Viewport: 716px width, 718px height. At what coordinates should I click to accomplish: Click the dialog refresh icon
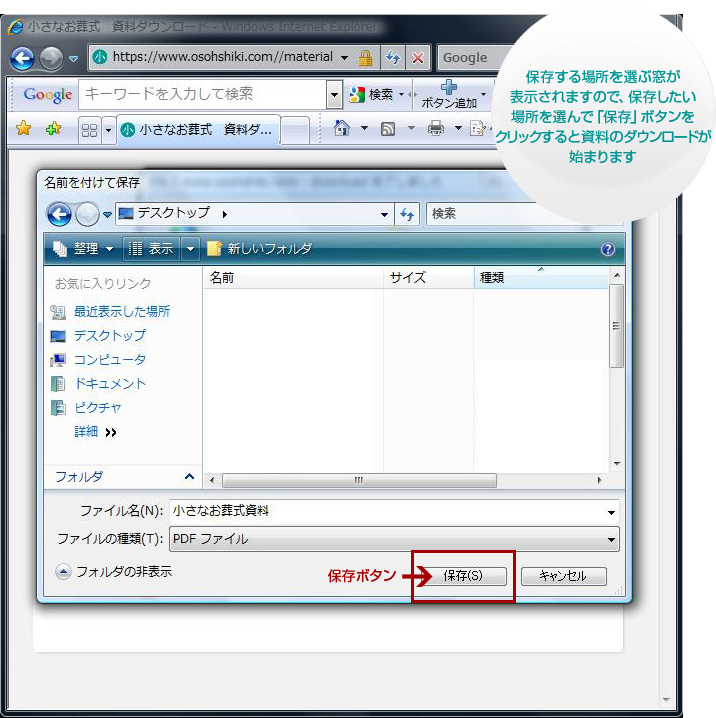(x=407, y=214)
